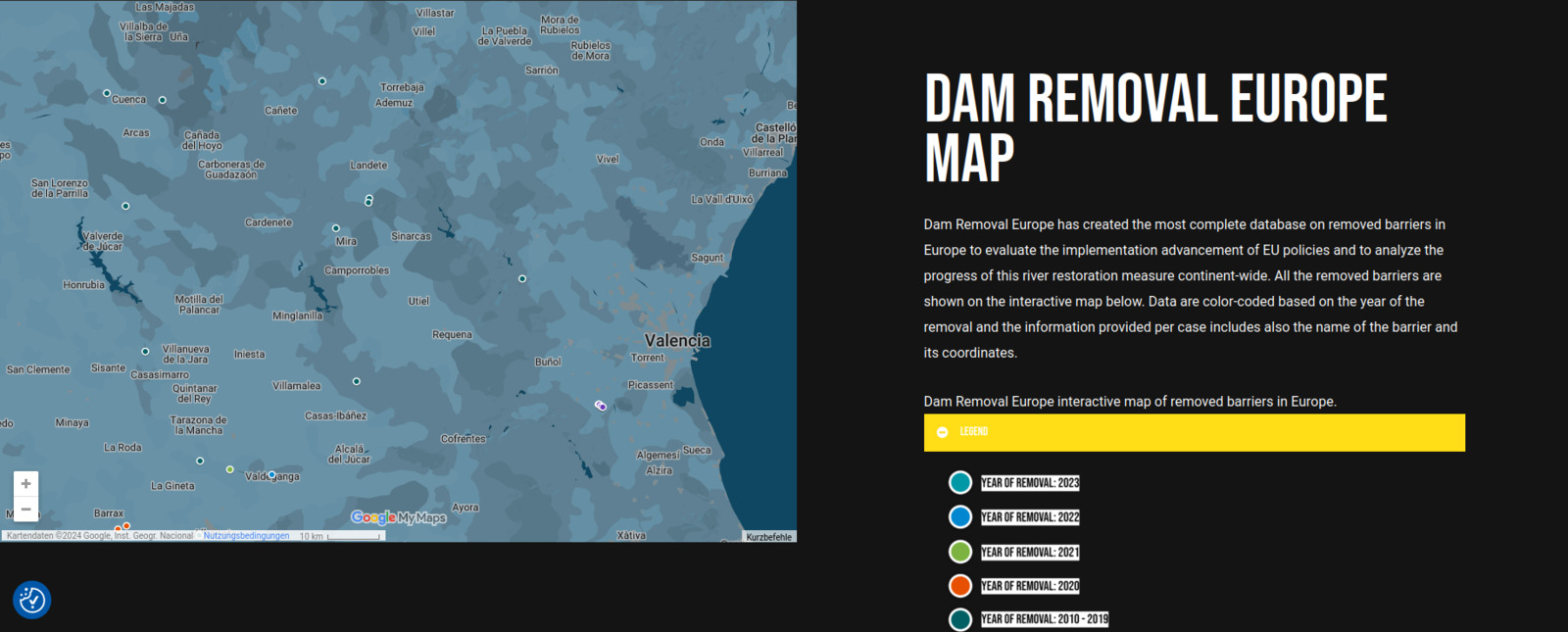Click the blue marker on Valdeganga
This screenshot has width=1568, height=632.
(271, 475)
